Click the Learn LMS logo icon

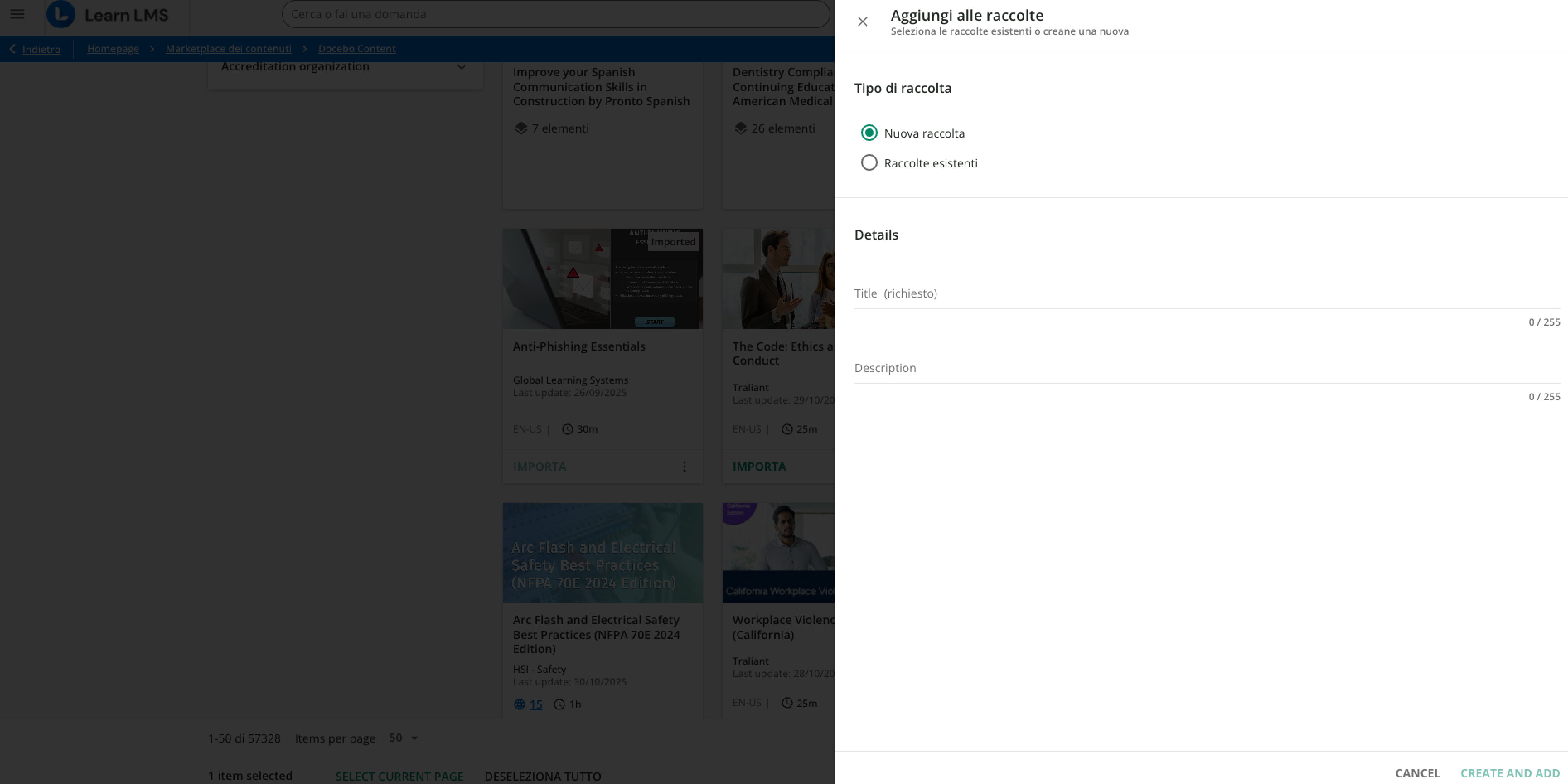pyautogui.click(x=61, y=14)
